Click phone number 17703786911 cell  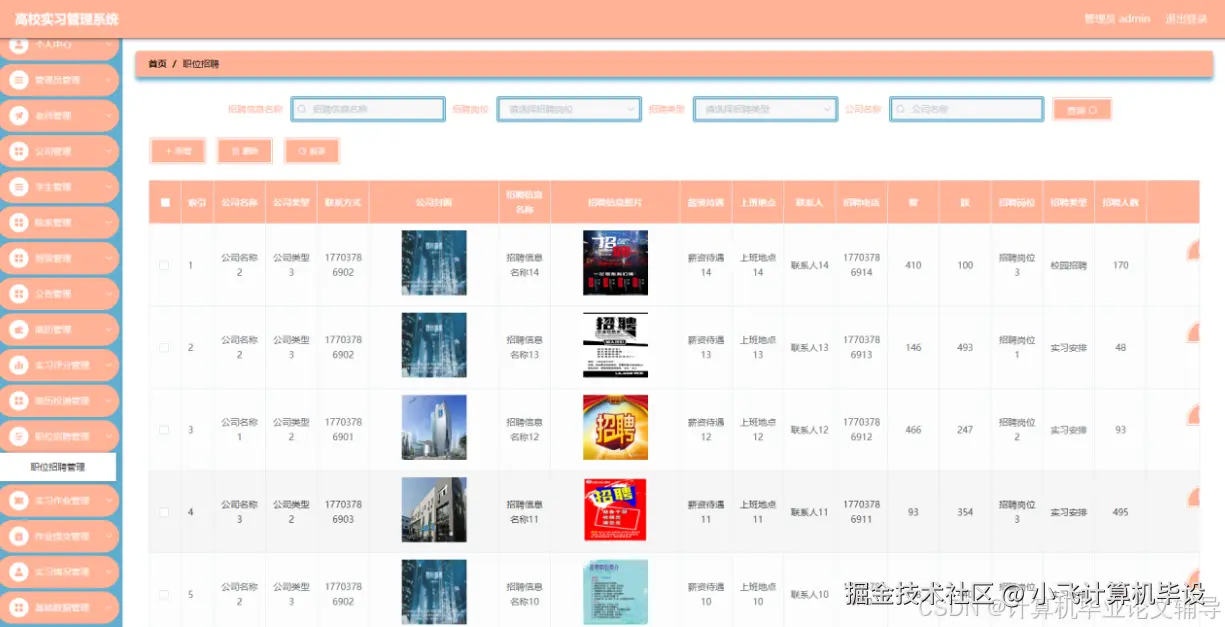point(862,512)
